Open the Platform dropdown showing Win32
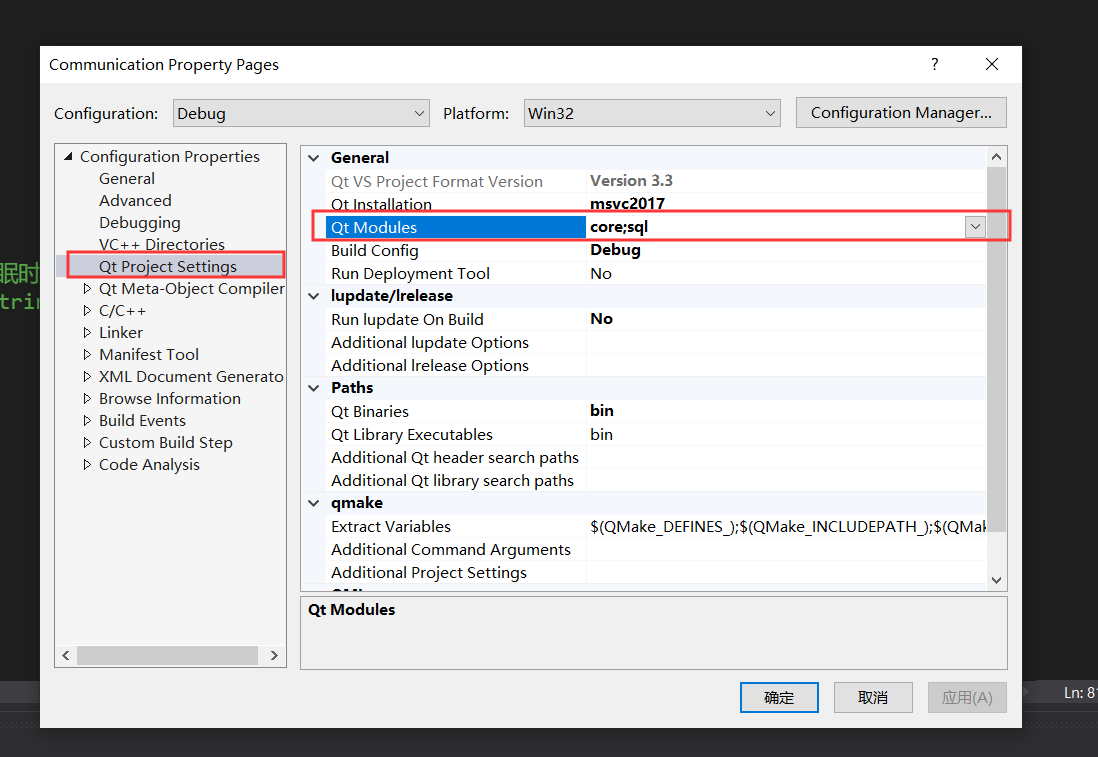 tap(652, 113)
